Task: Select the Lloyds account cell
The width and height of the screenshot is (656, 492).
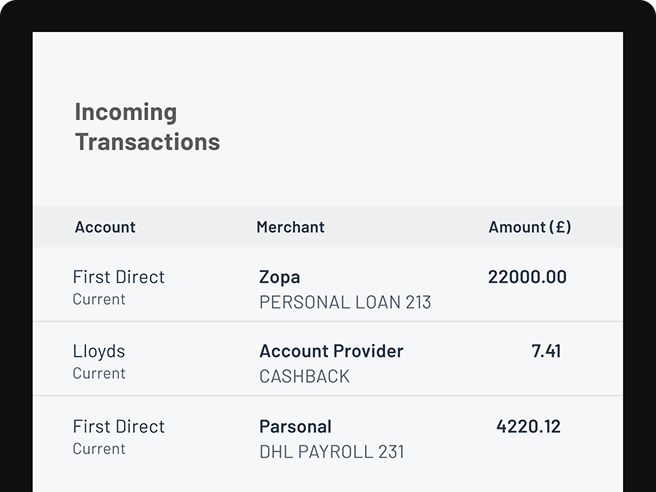Action: pyautogui.click(x=99, y=351)
